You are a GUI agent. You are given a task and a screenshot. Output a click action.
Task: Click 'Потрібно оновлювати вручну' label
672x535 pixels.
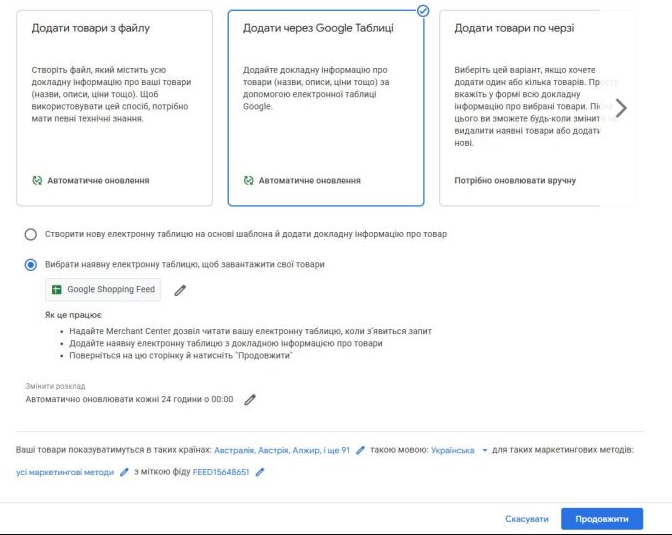[515, 180]
